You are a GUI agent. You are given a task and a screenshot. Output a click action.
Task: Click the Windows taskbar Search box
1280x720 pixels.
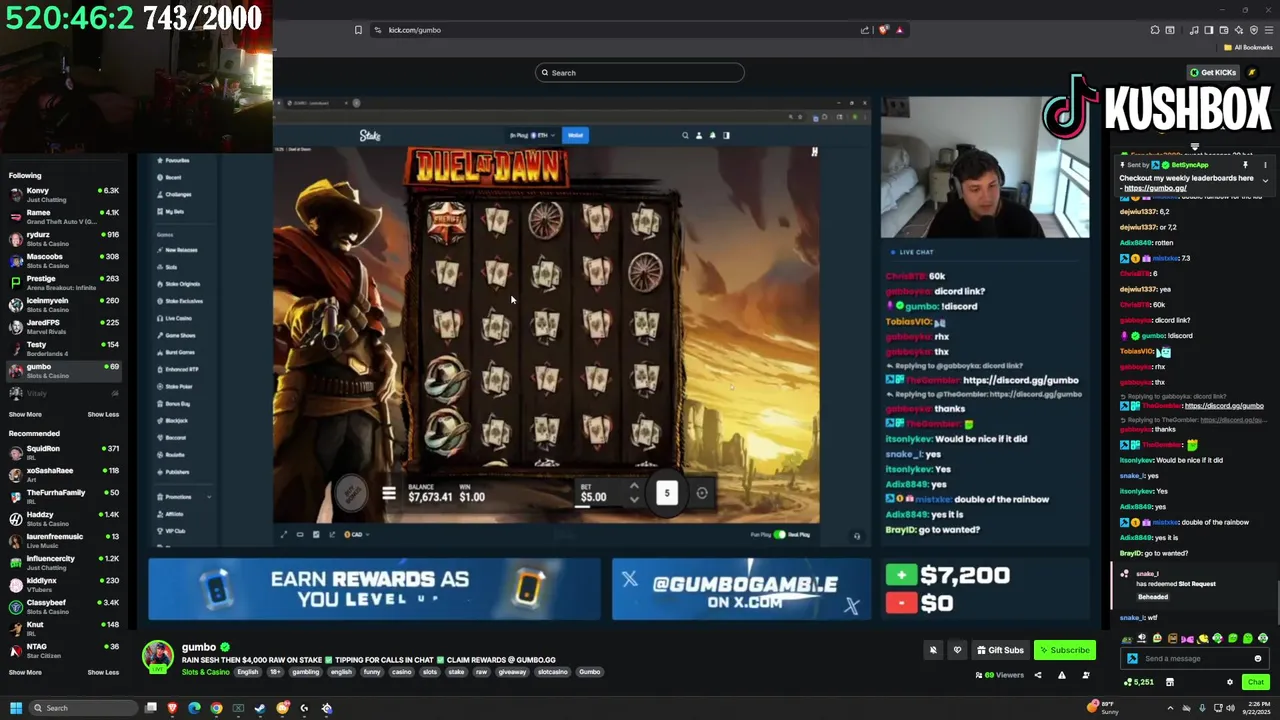84,708
